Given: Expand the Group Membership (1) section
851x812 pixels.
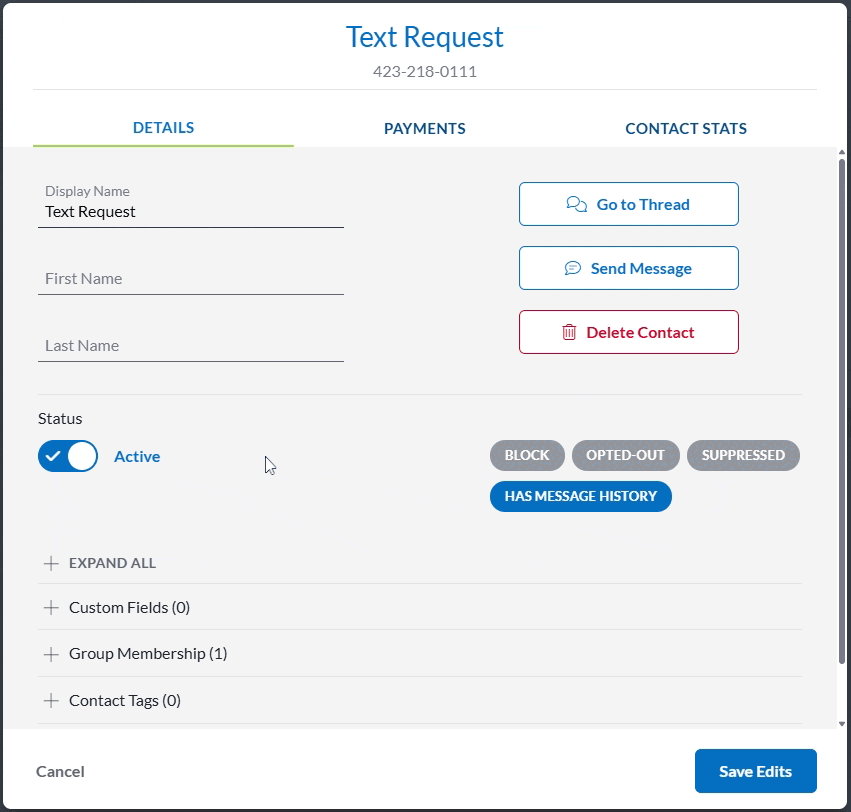Looking at the screenshot, I should (420, 654).
